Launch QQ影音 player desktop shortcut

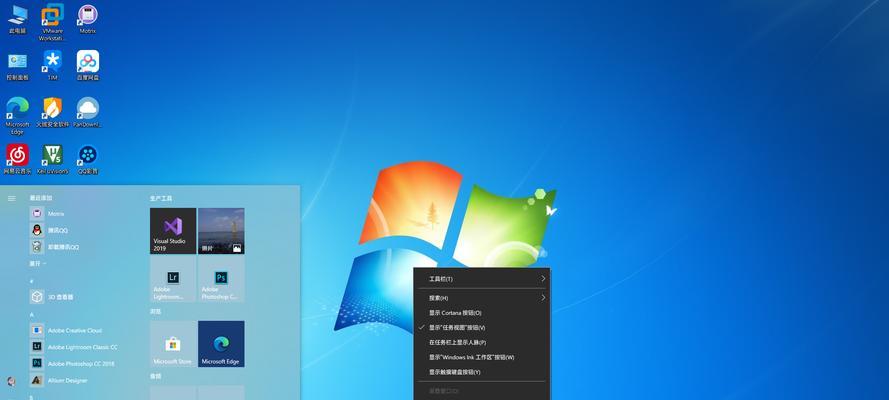click(87, 159)
